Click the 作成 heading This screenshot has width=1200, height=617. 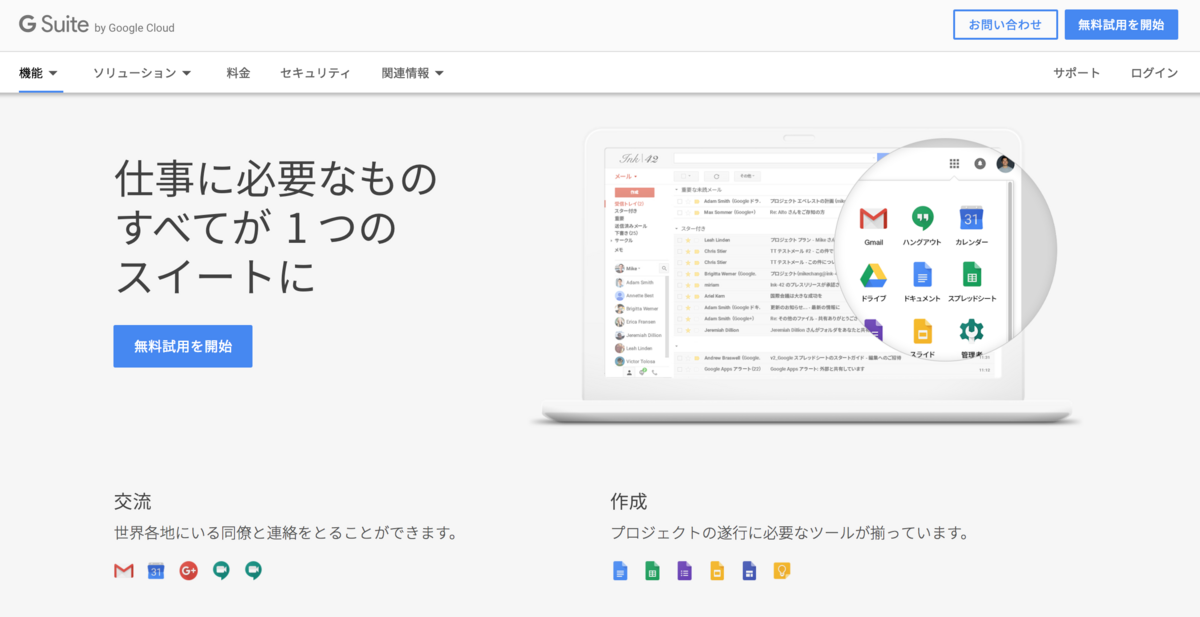point(629,501)
